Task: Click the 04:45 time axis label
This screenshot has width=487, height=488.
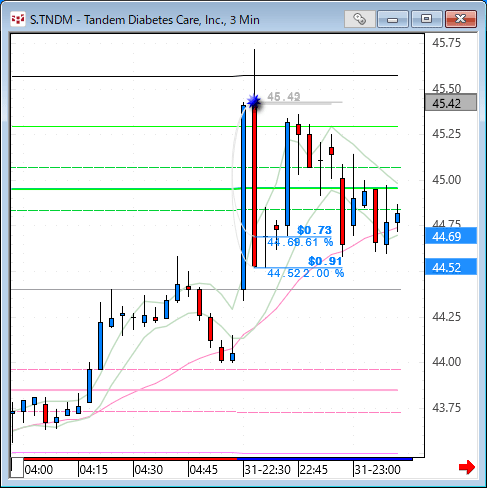Action: pyautogui.click(x=204, y=470)
